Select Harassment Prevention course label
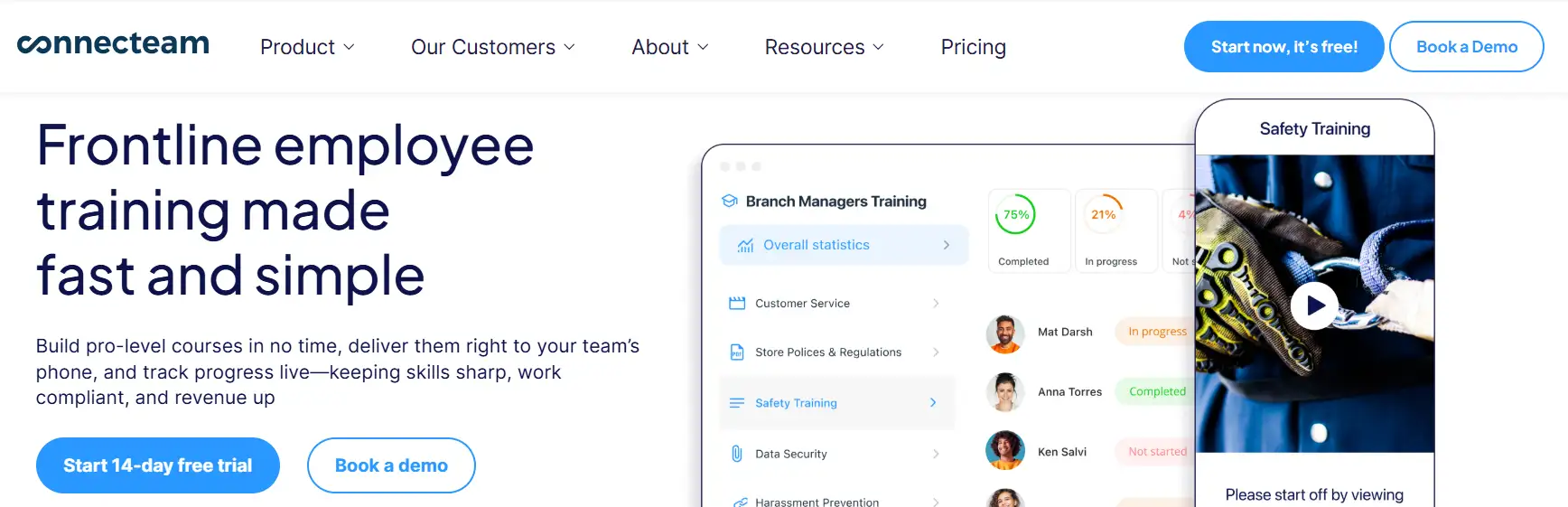The image size is (1568, 507). 817,502
